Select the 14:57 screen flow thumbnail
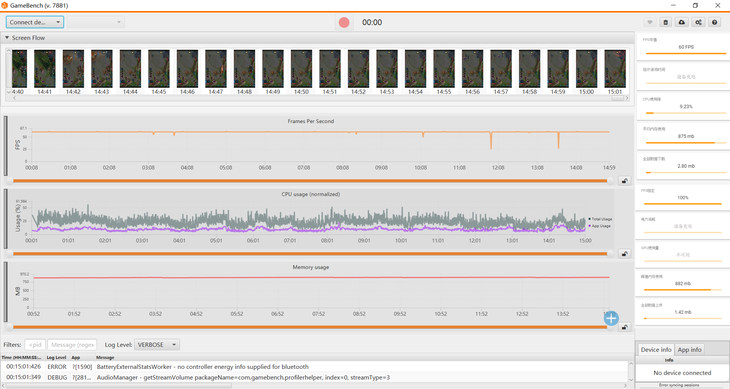Viewport: 730px width, 389px height. pos(501,69)
